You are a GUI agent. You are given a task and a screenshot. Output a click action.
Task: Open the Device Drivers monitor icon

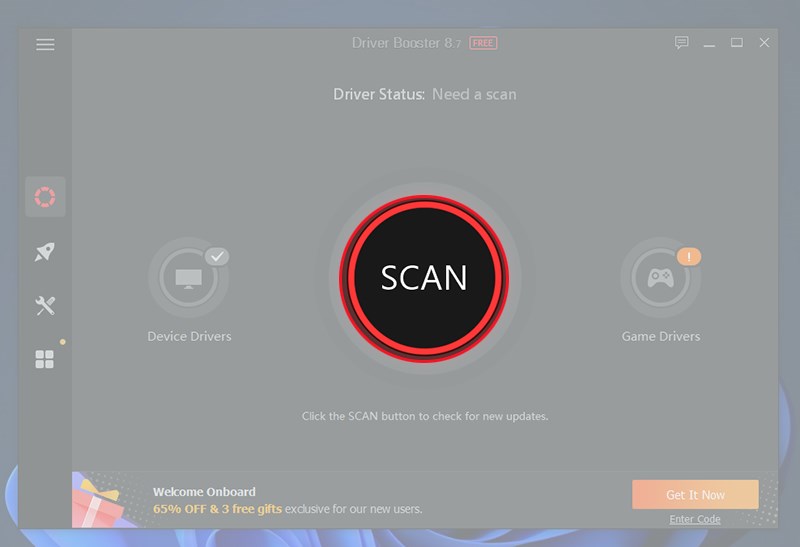click(x=188, y=278)
